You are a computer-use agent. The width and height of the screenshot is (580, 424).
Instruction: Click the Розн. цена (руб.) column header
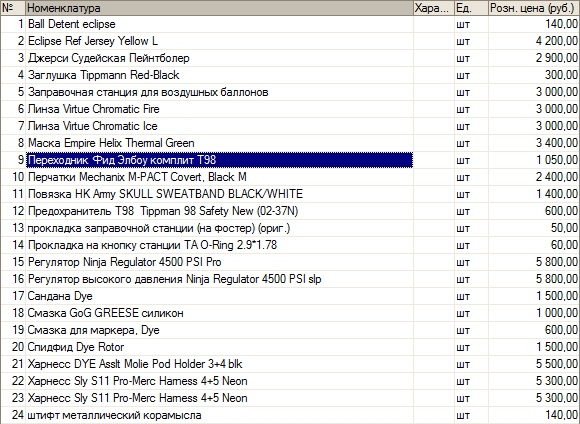coord(534,8)
